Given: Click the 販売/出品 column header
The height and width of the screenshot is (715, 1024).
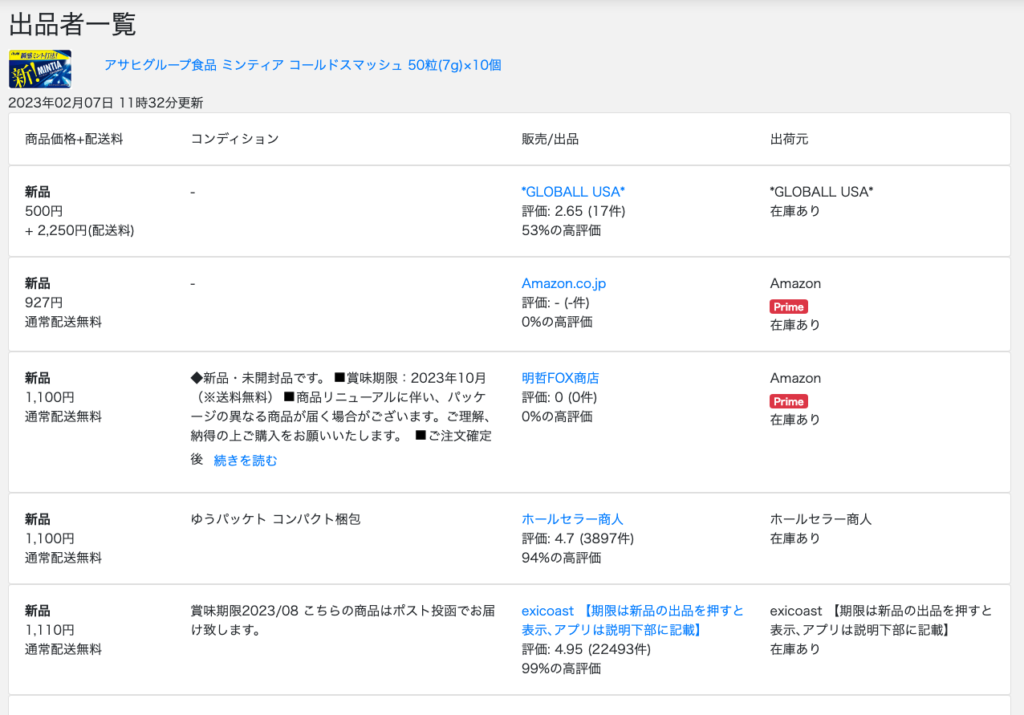Looking at the screenshot, I should (550, 139).
